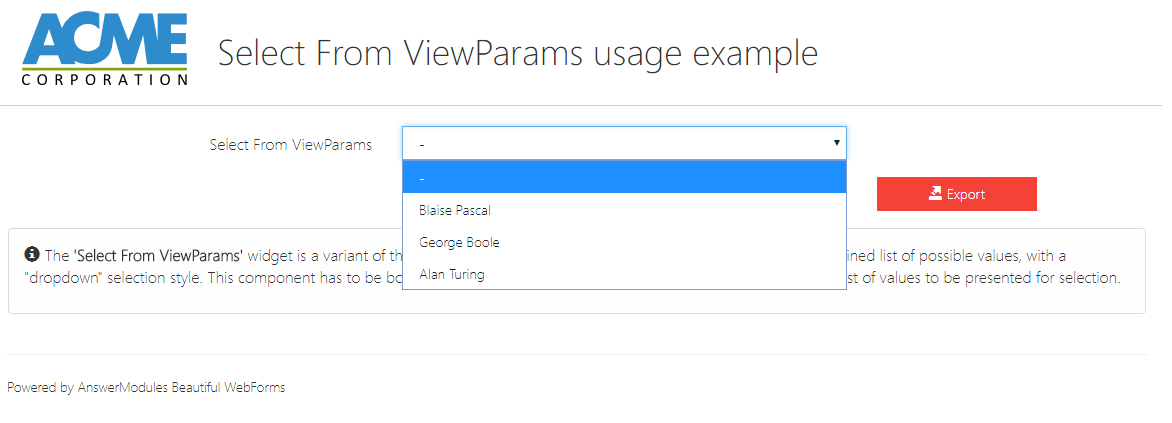Image resolution: width=1172 pixels, height=423 pixels.
Task: Click the 'Powered by AnswerModules Beautiful WebForms' footer
Action: point(146,387)
